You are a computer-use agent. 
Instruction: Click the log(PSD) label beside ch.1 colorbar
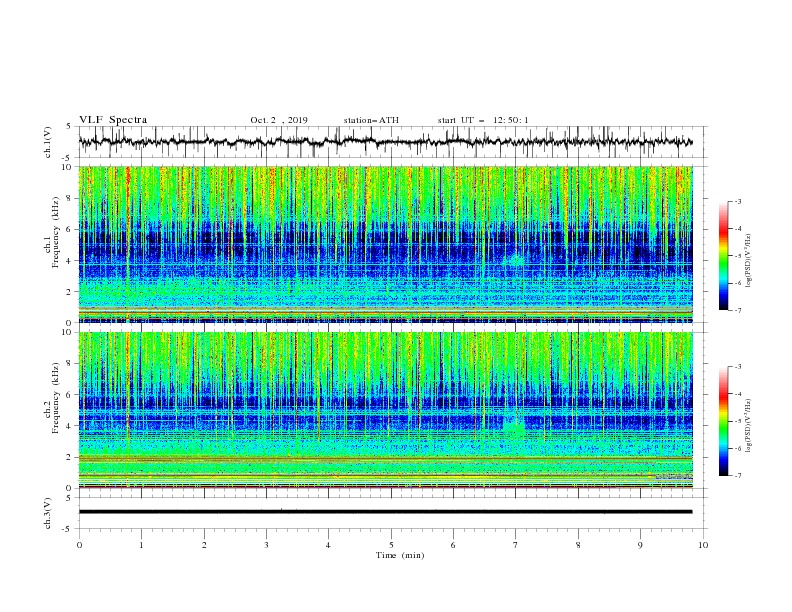tap(749, 261)
